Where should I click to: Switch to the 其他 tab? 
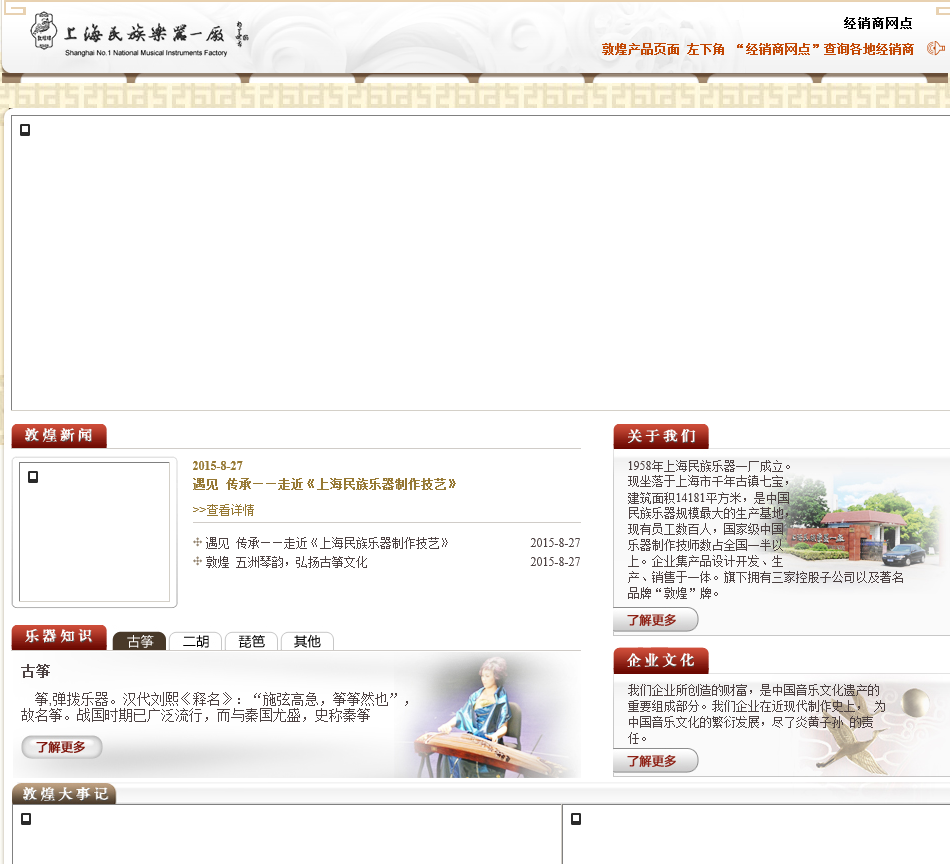click(307, 641)
